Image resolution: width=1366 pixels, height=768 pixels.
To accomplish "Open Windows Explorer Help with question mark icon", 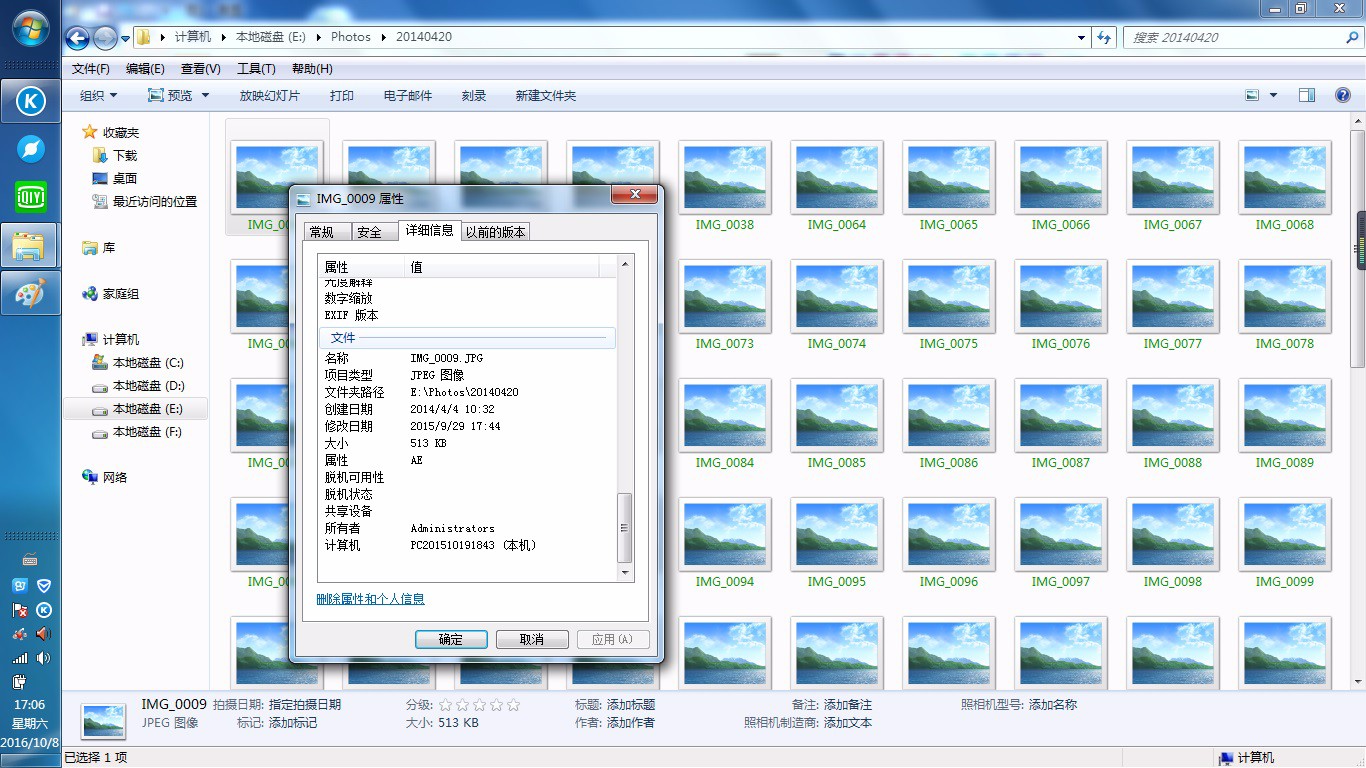I will (1343, 95).
